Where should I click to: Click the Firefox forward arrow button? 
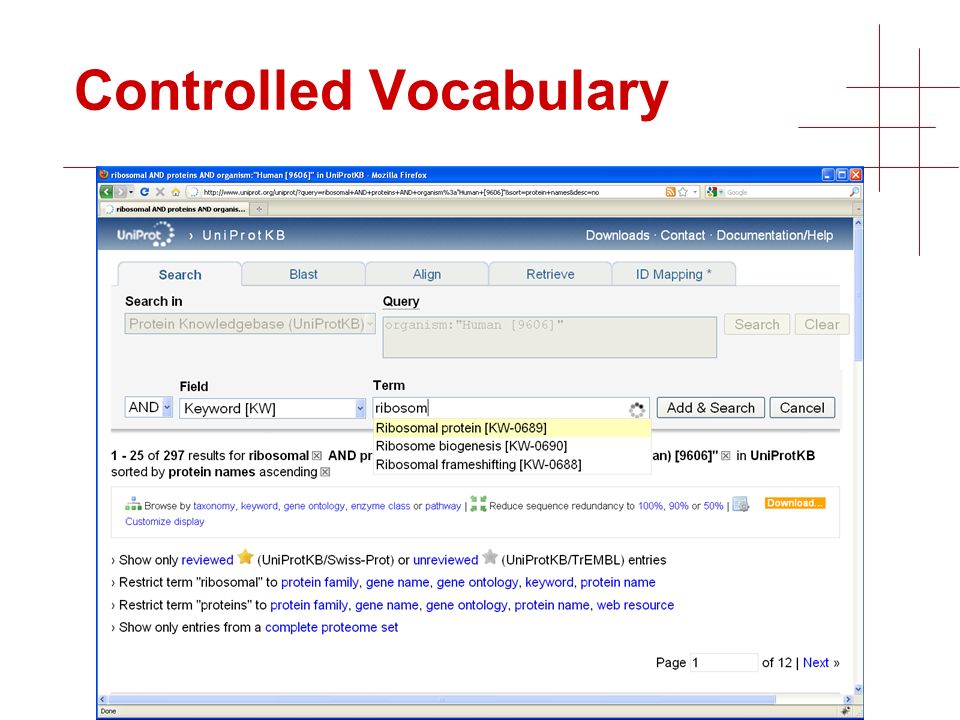coord(121,192)
